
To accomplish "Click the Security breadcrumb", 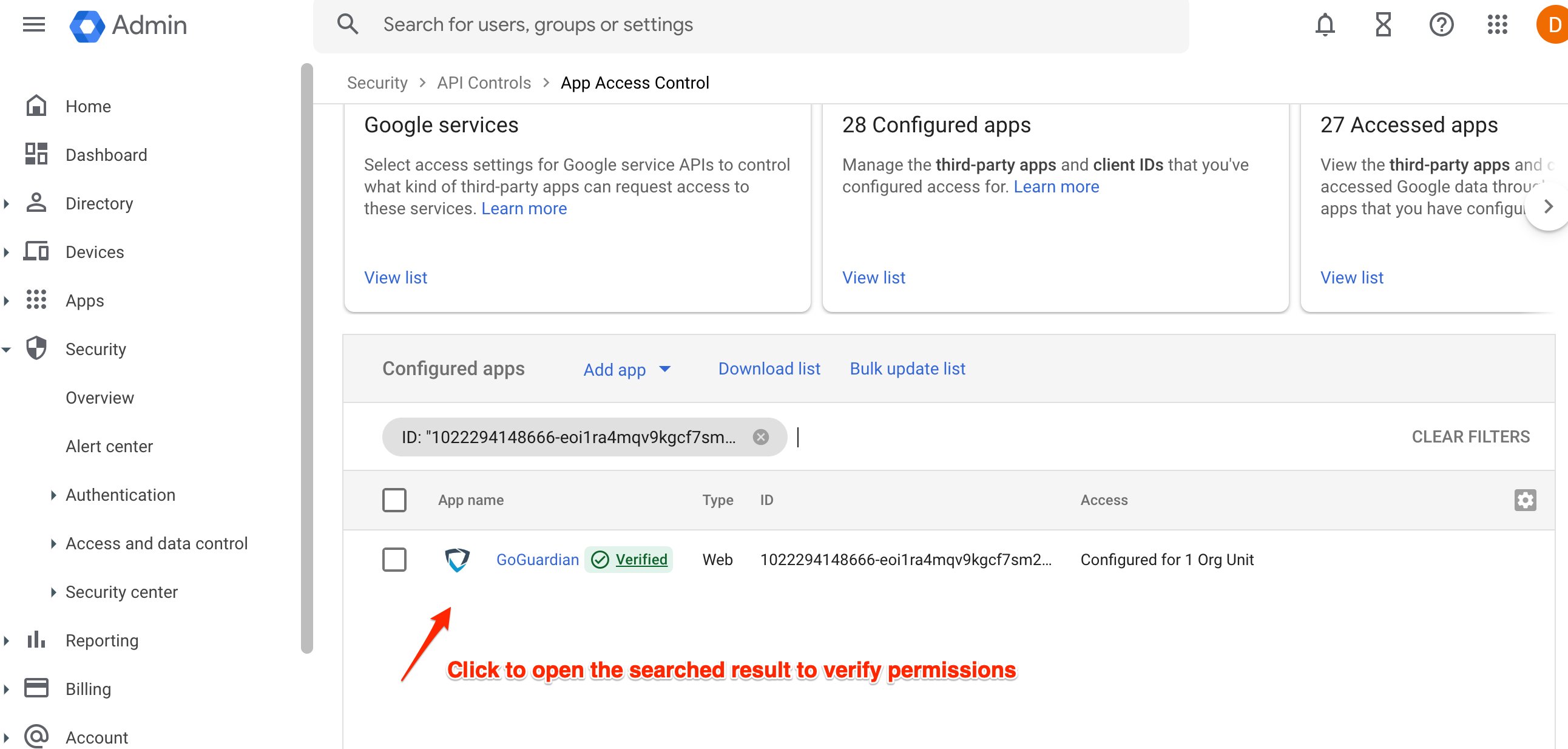I will coord(377,83).
